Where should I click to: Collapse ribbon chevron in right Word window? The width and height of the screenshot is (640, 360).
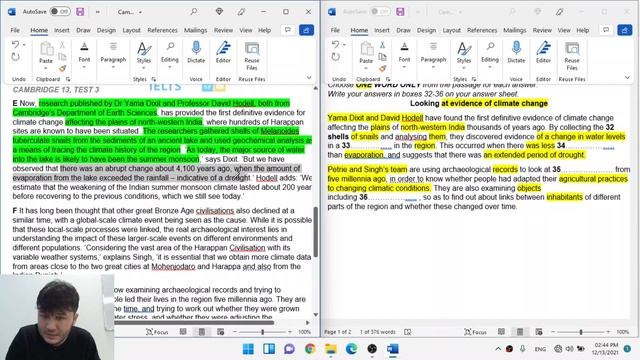[627, 78]
